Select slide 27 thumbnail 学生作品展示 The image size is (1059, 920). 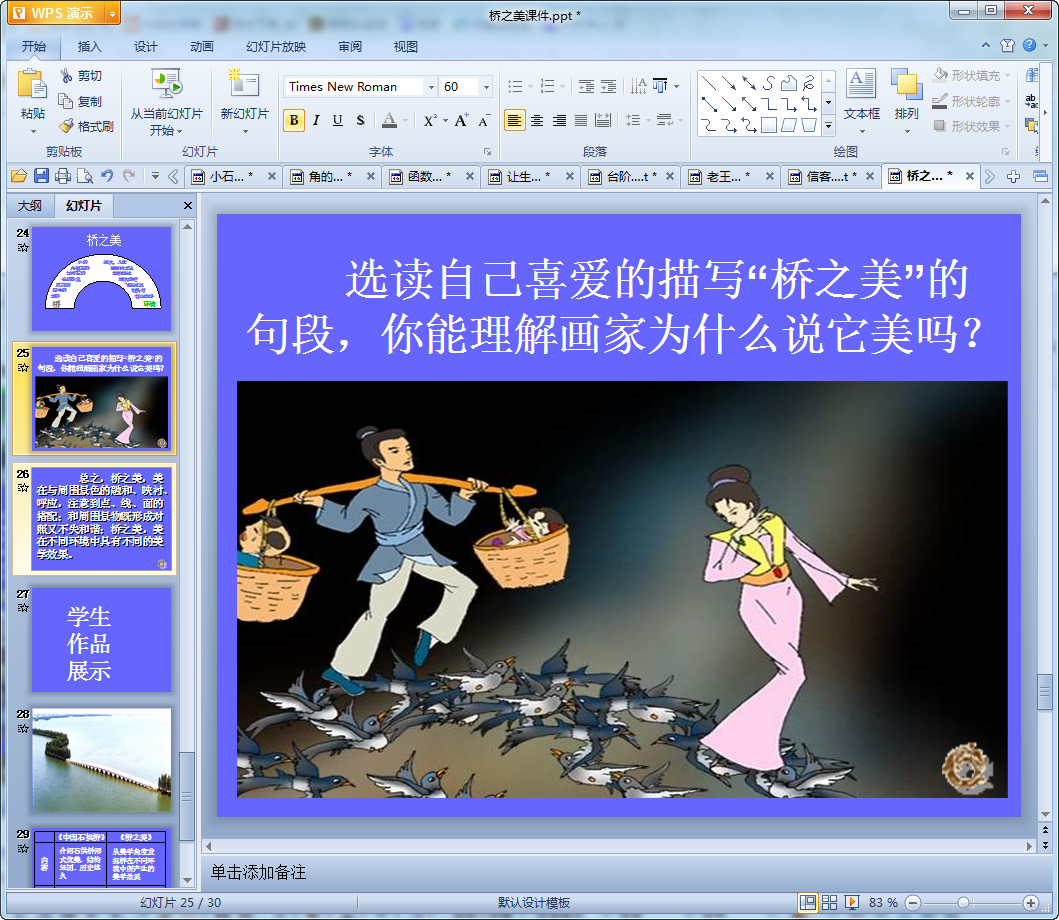(101, 640)
